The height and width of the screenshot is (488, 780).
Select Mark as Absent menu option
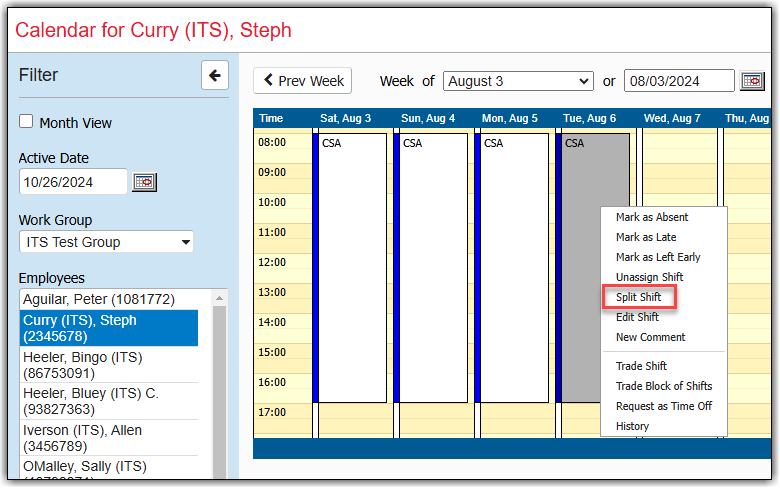(652, 217)
